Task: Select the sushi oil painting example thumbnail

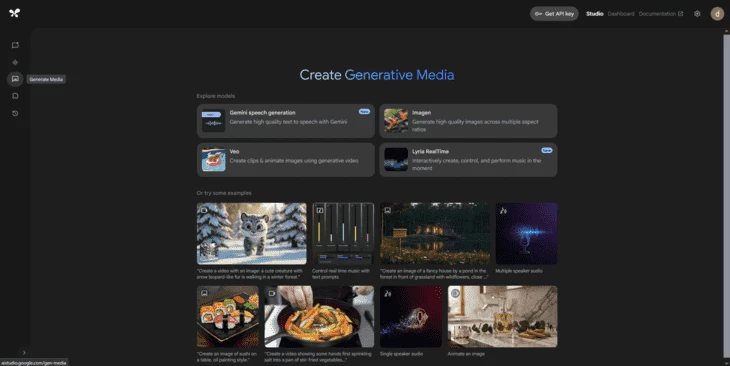Action: pos(228,317)
